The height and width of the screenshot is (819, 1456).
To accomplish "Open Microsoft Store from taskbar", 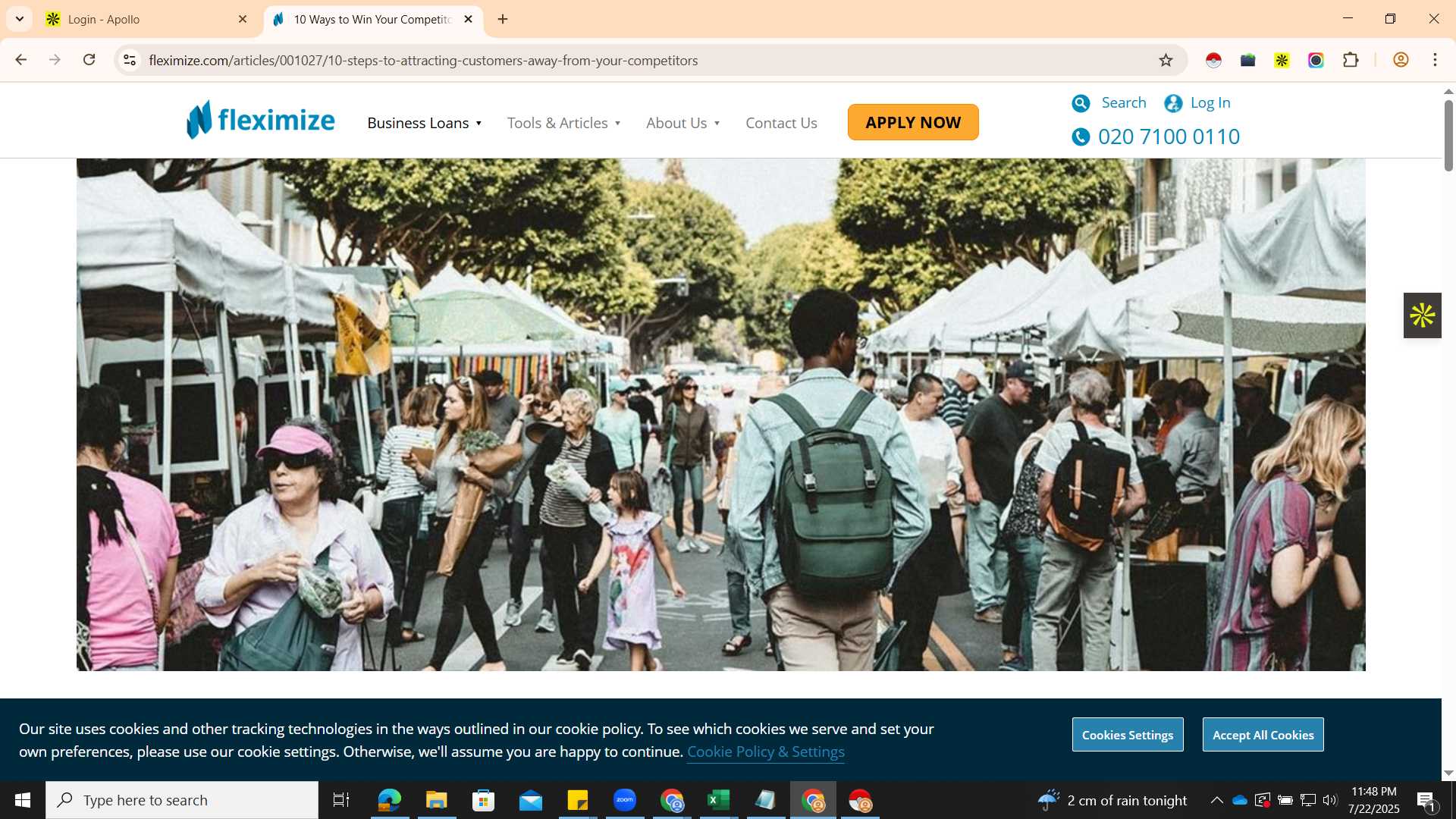I will 483,800.
